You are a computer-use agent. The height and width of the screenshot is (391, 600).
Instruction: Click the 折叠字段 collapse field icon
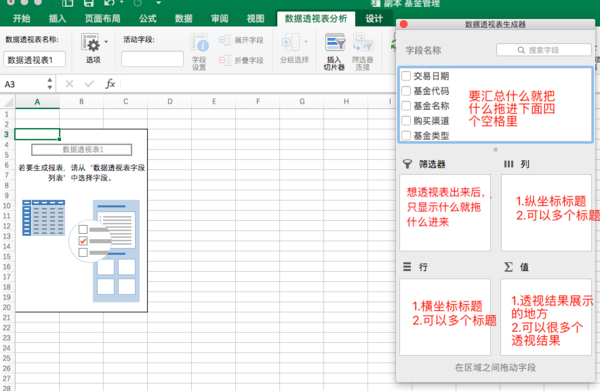click(224, 60)
